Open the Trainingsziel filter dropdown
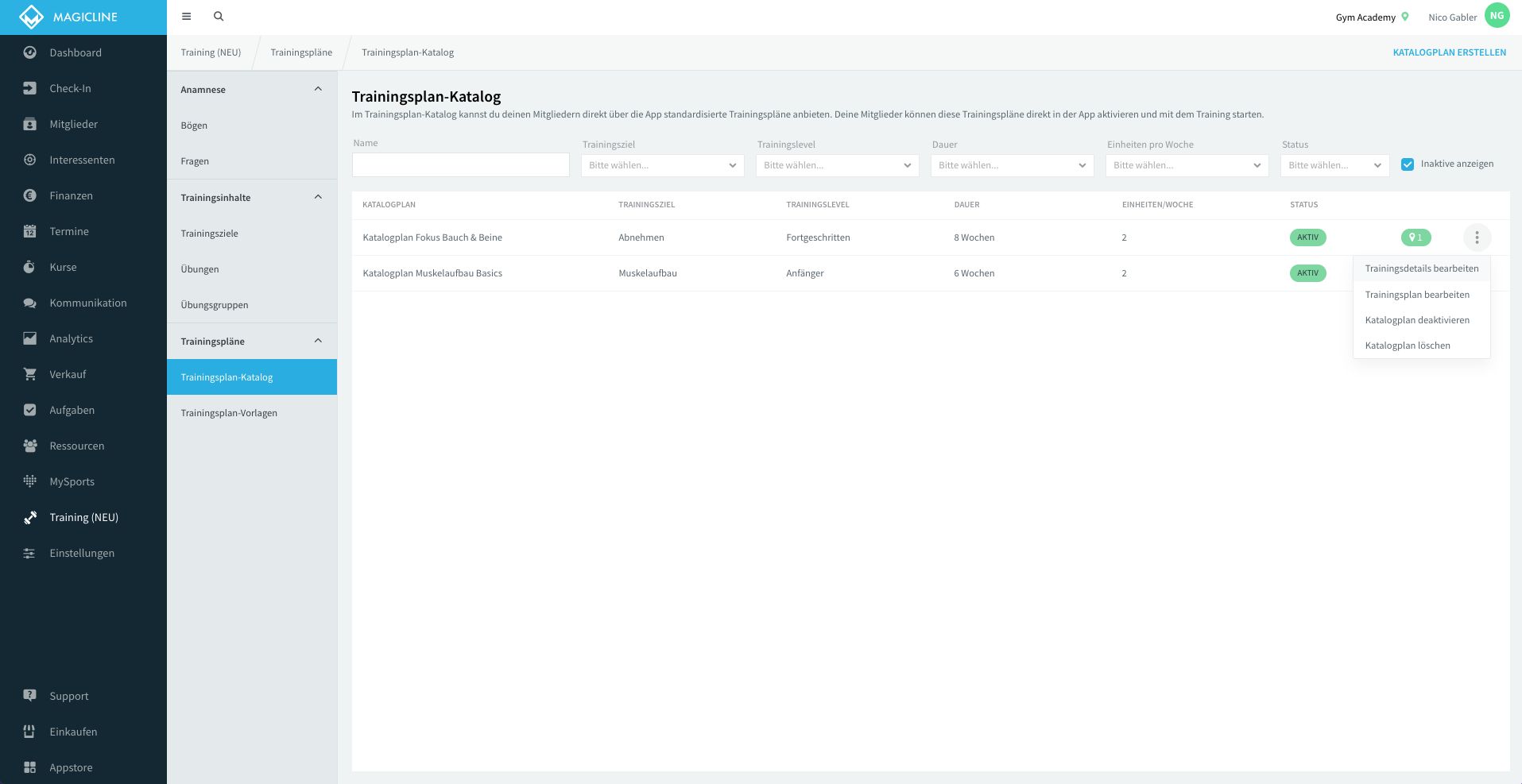This screenshot has height=784, width=1522. [663, 165]
